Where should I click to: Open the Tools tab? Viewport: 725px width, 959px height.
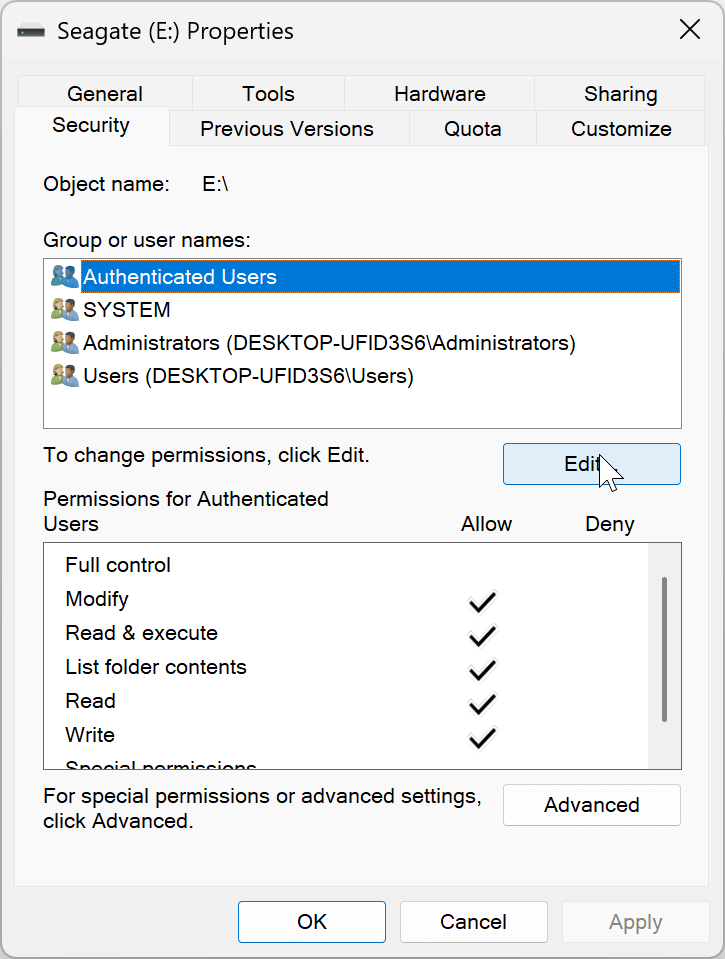coord(268,93)
